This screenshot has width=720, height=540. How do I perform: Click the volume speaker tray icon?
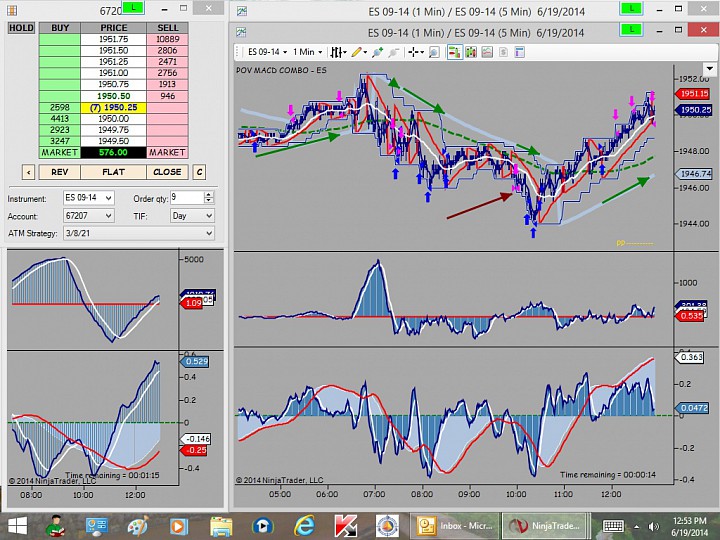point(653,527)
